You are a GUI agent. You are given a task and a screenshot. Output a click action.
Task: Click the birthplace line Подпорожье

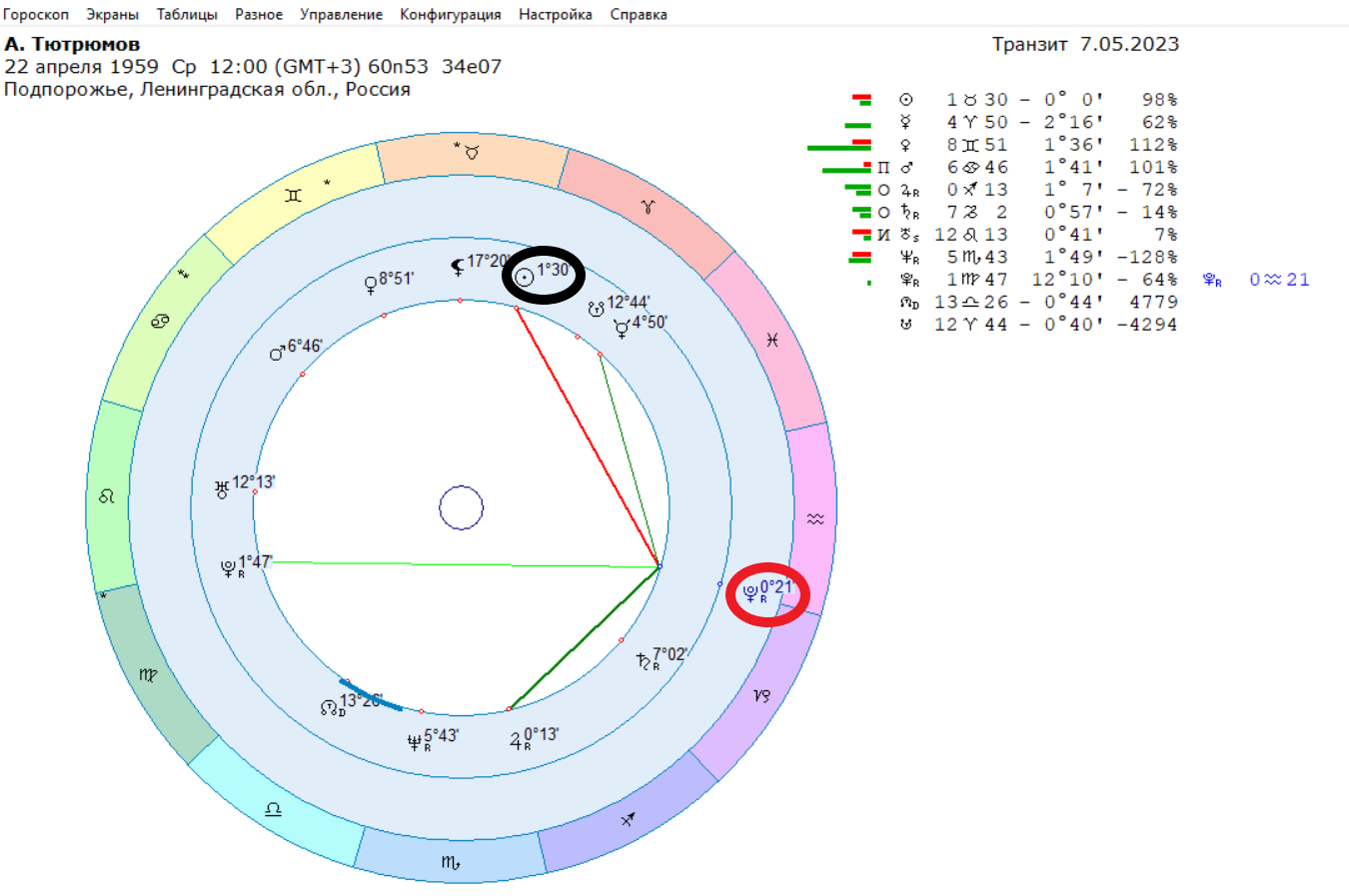point(207,89)
